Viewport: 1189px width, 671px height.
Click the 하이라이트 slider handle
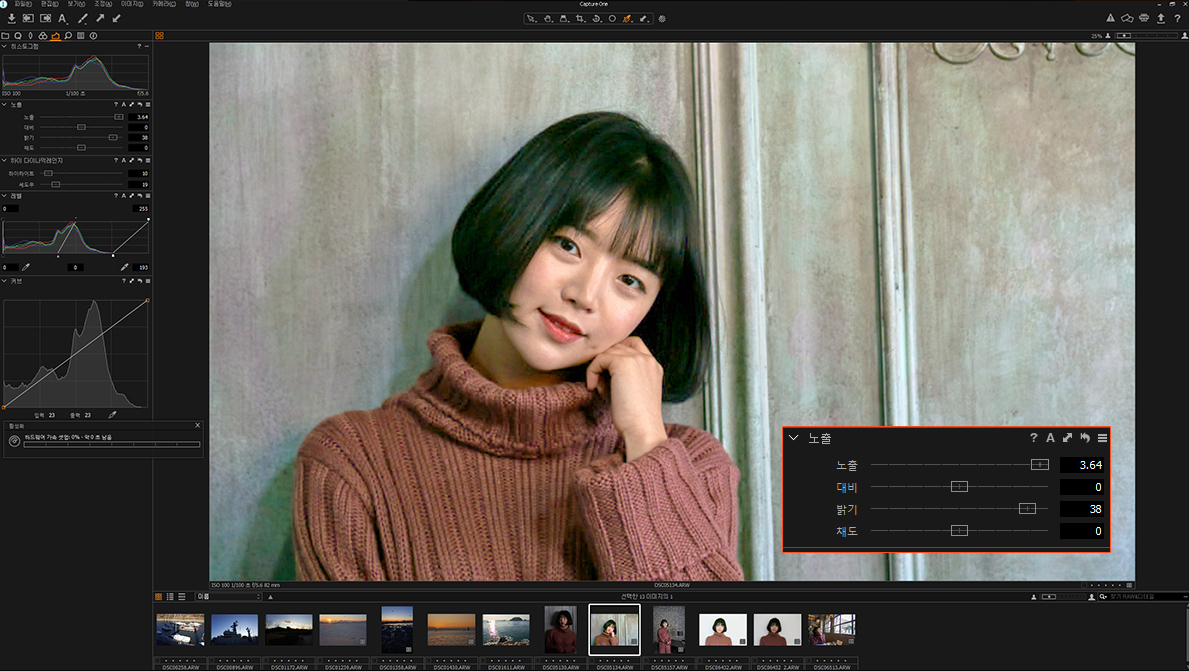pyautogui.click(x=47, y=173)
